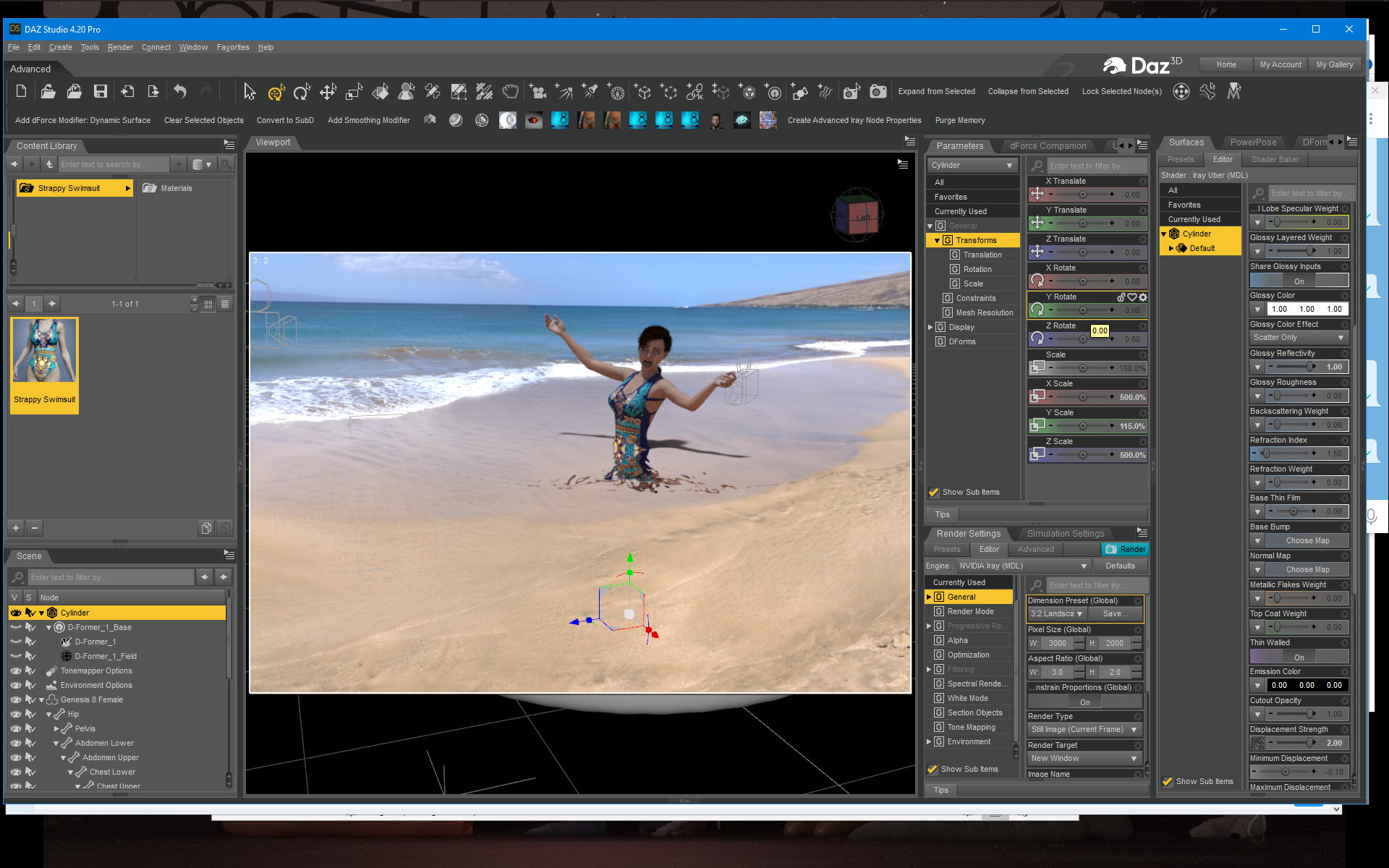Toggle visibility eye for Genesis 8 Female
The image size is (1389, 868).
point(16,699)
